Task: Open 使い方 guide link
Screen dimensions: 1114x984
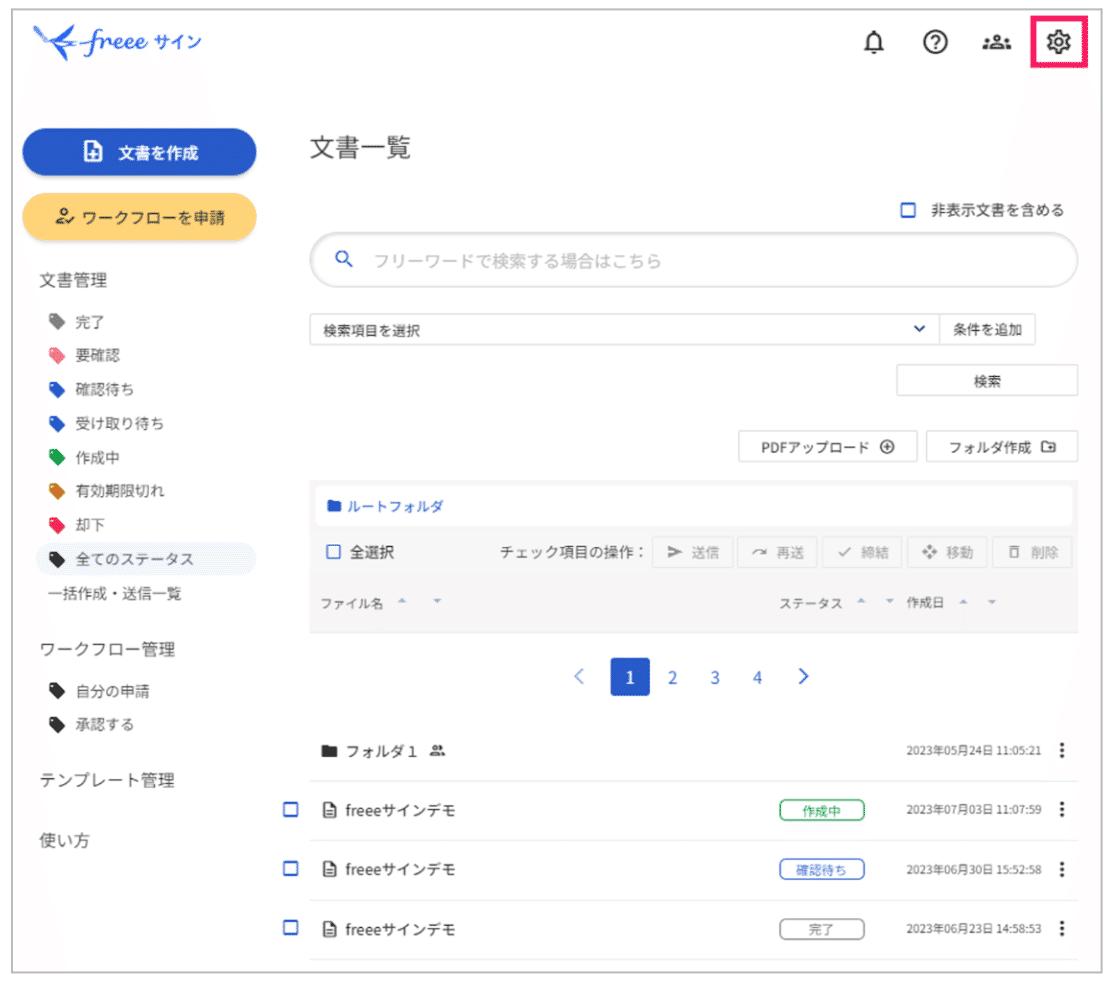Action: click(x=65, y=840)
